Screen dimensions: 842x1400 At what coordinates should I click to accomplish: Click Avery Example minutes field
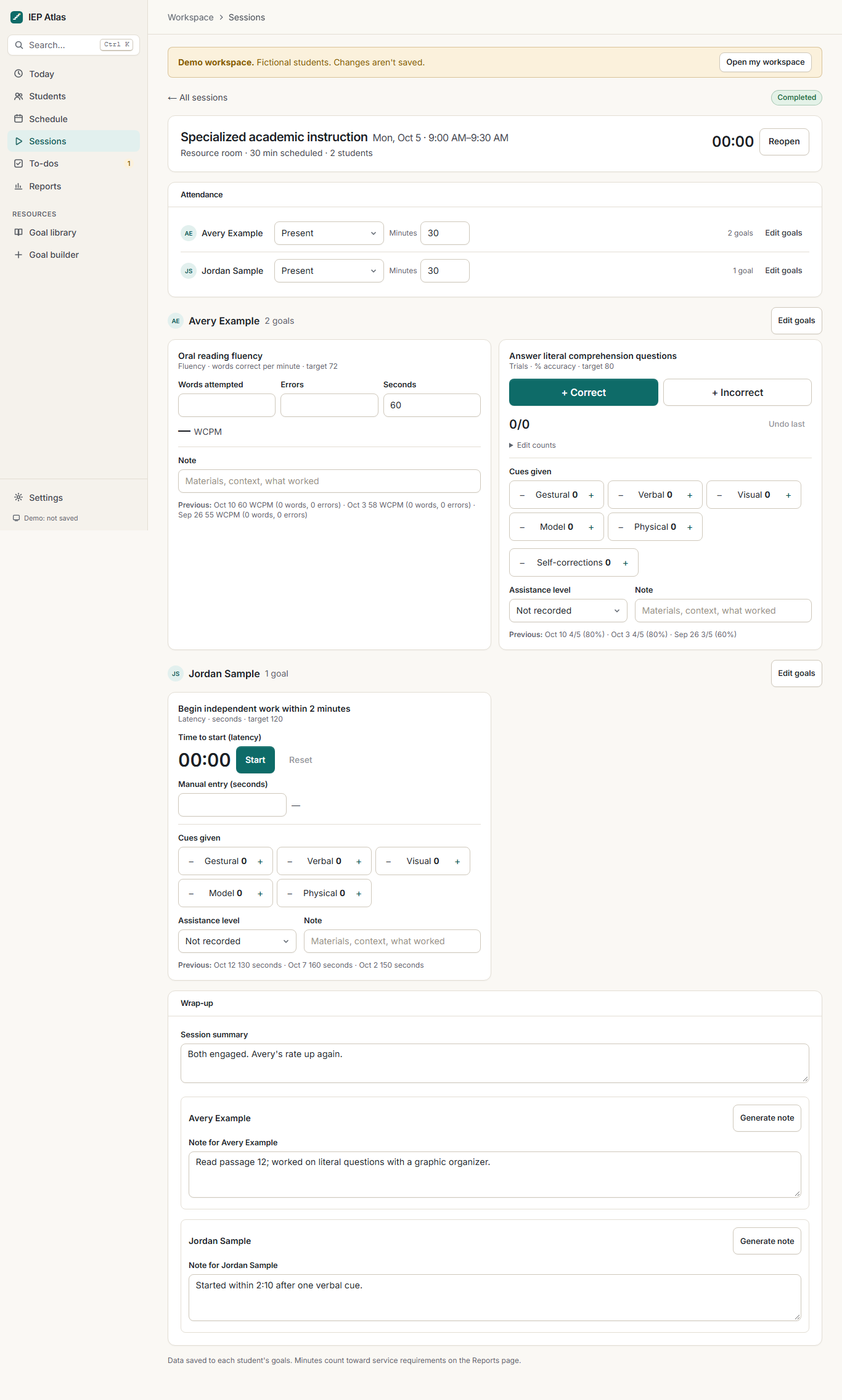click(x=444, y=233)
